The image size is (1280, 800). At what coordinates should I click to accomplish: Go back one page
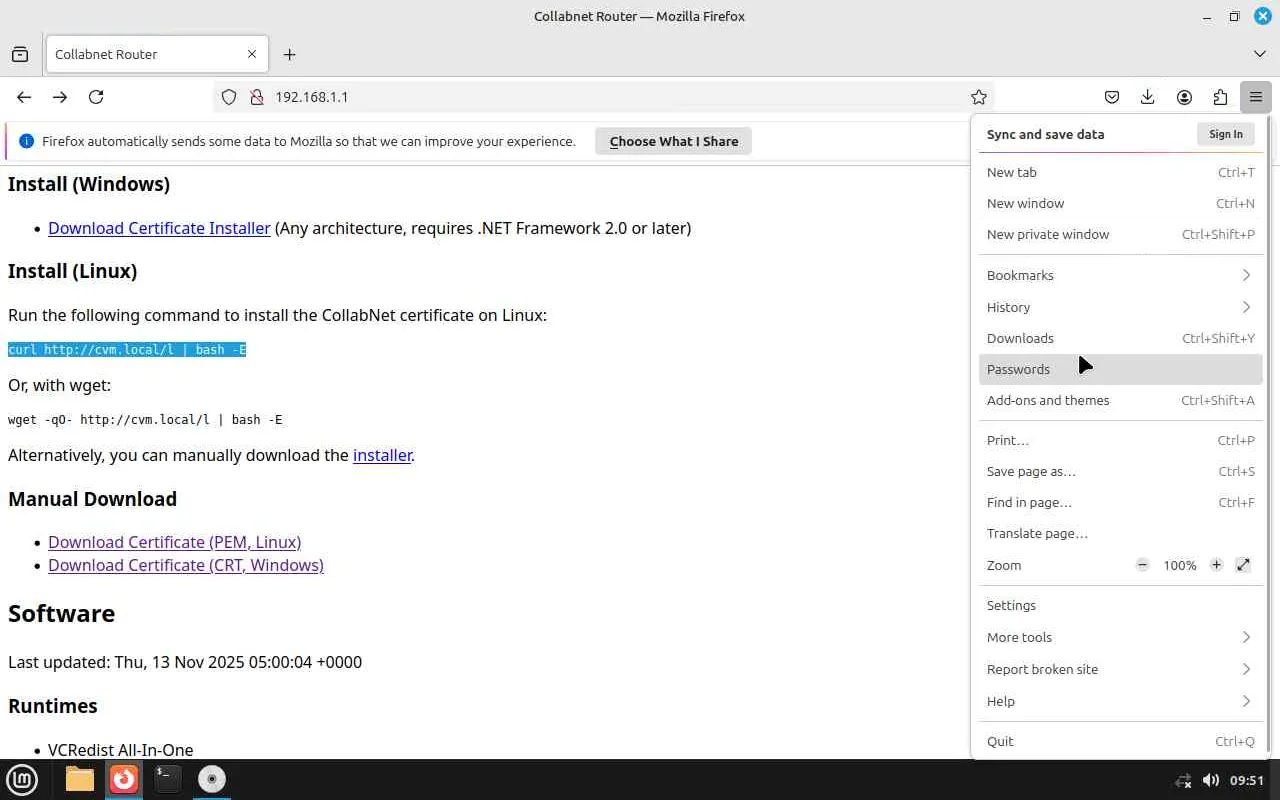pyautogui.click(x=24, y=97)
